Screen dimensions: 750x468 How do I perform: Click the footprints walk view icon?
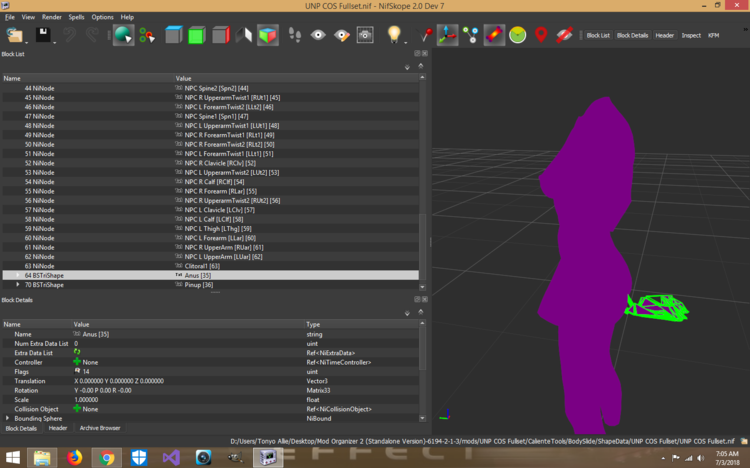[295, 35]
